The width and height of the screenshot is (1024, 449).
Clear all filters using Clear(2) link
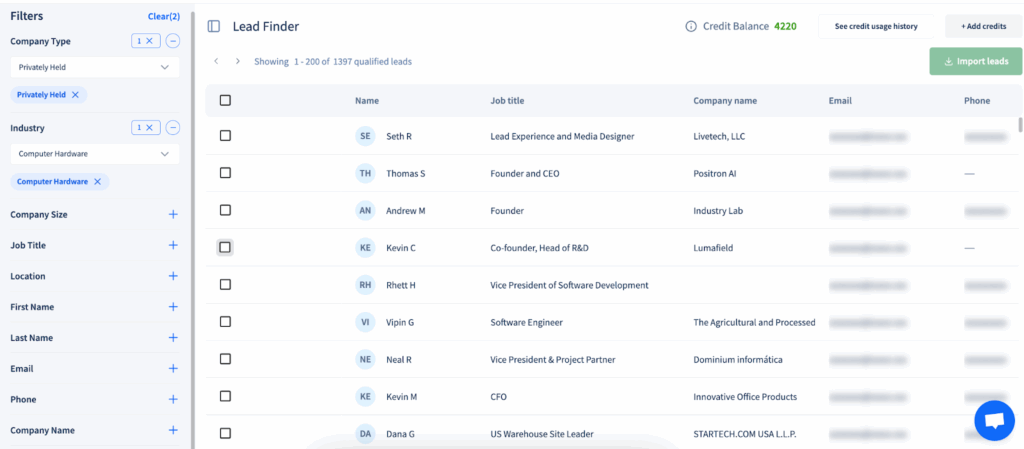(164, 16)
